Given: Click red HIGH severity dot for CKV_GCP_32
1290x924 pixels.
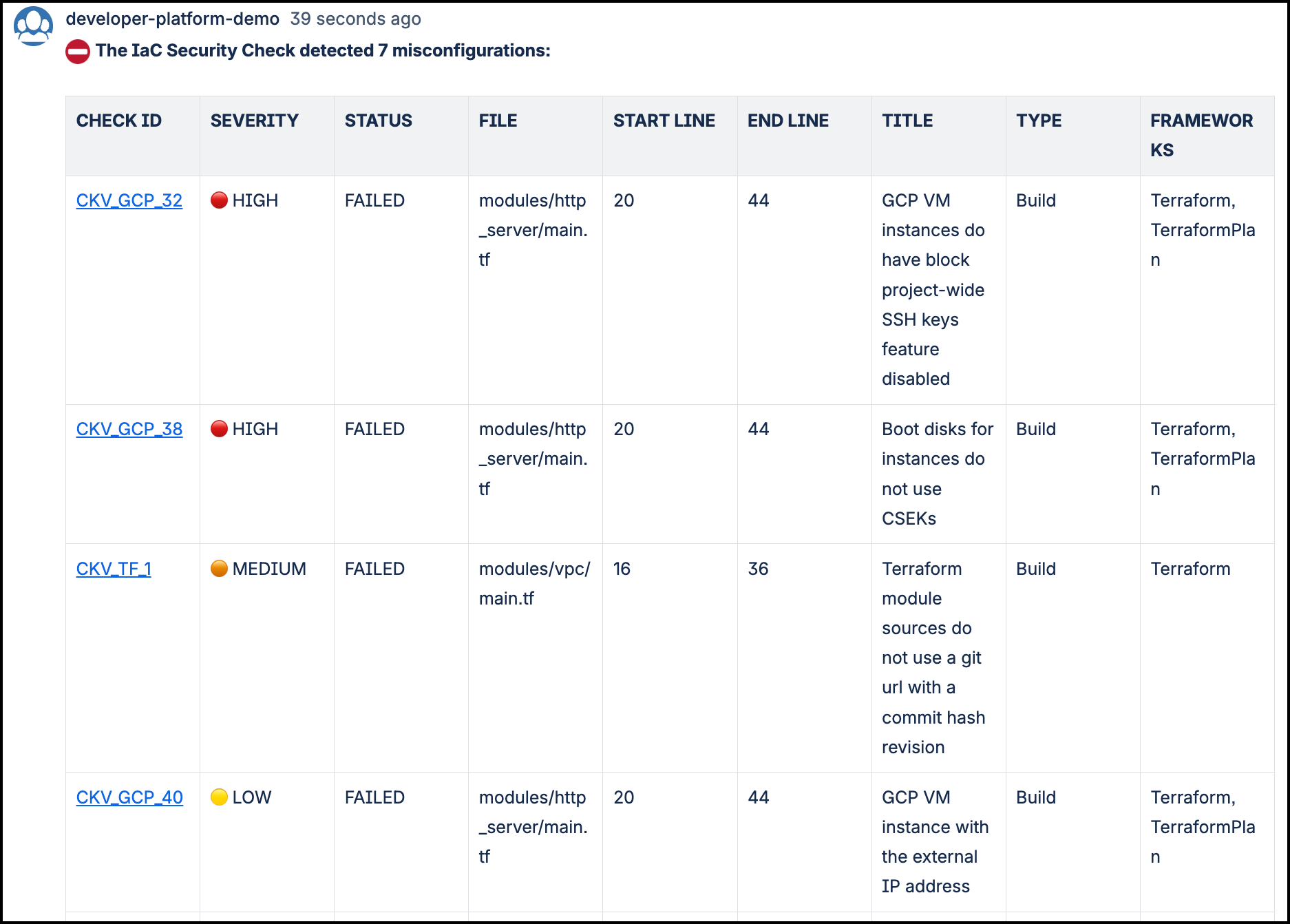Looking at the screenshot, I should pos(219,200).
